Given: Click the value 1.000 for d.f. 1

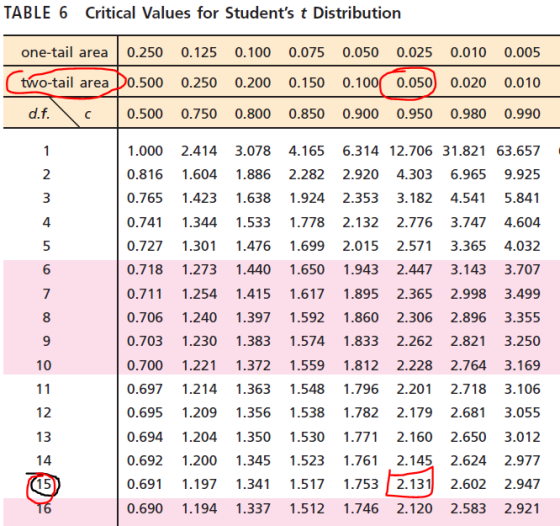Looking at the screenshot, I should coord(145,151).
